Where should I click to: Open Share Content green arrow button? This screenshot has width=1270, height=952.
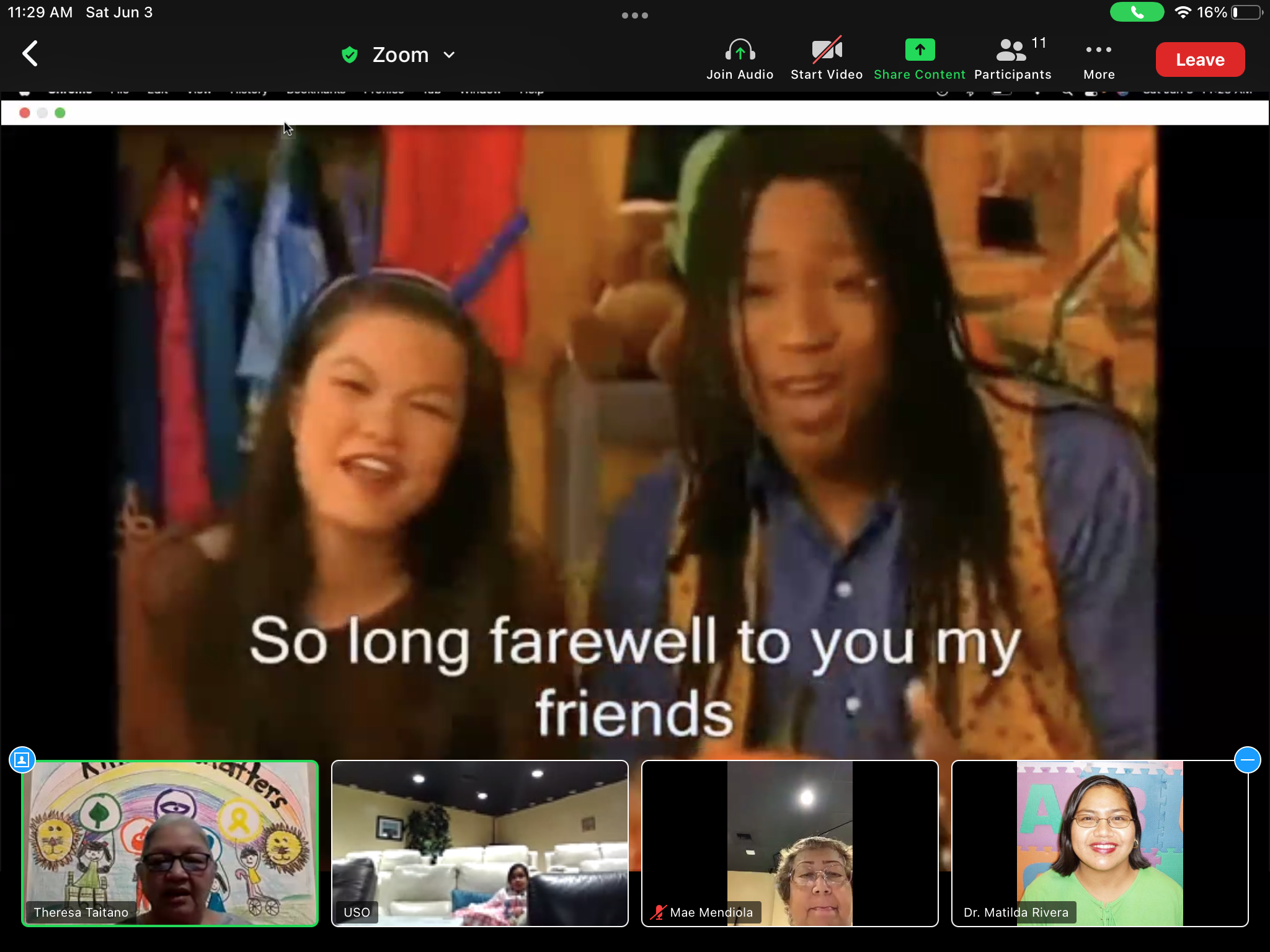click(x=920, y=59)
